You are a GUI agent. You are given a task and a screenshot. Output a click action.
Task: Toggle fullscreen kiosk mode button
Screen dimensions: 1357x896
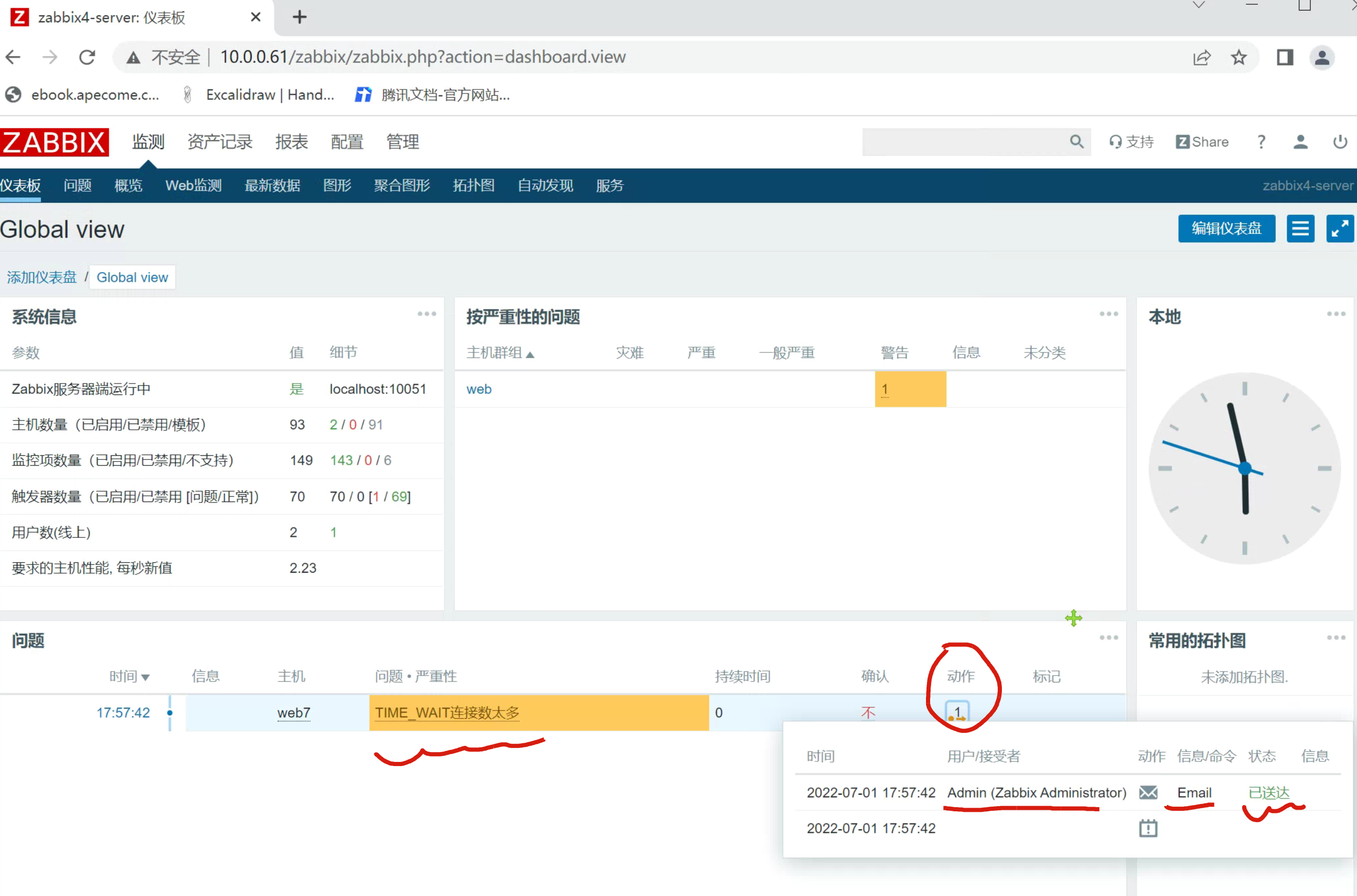tap(1339, 229)
